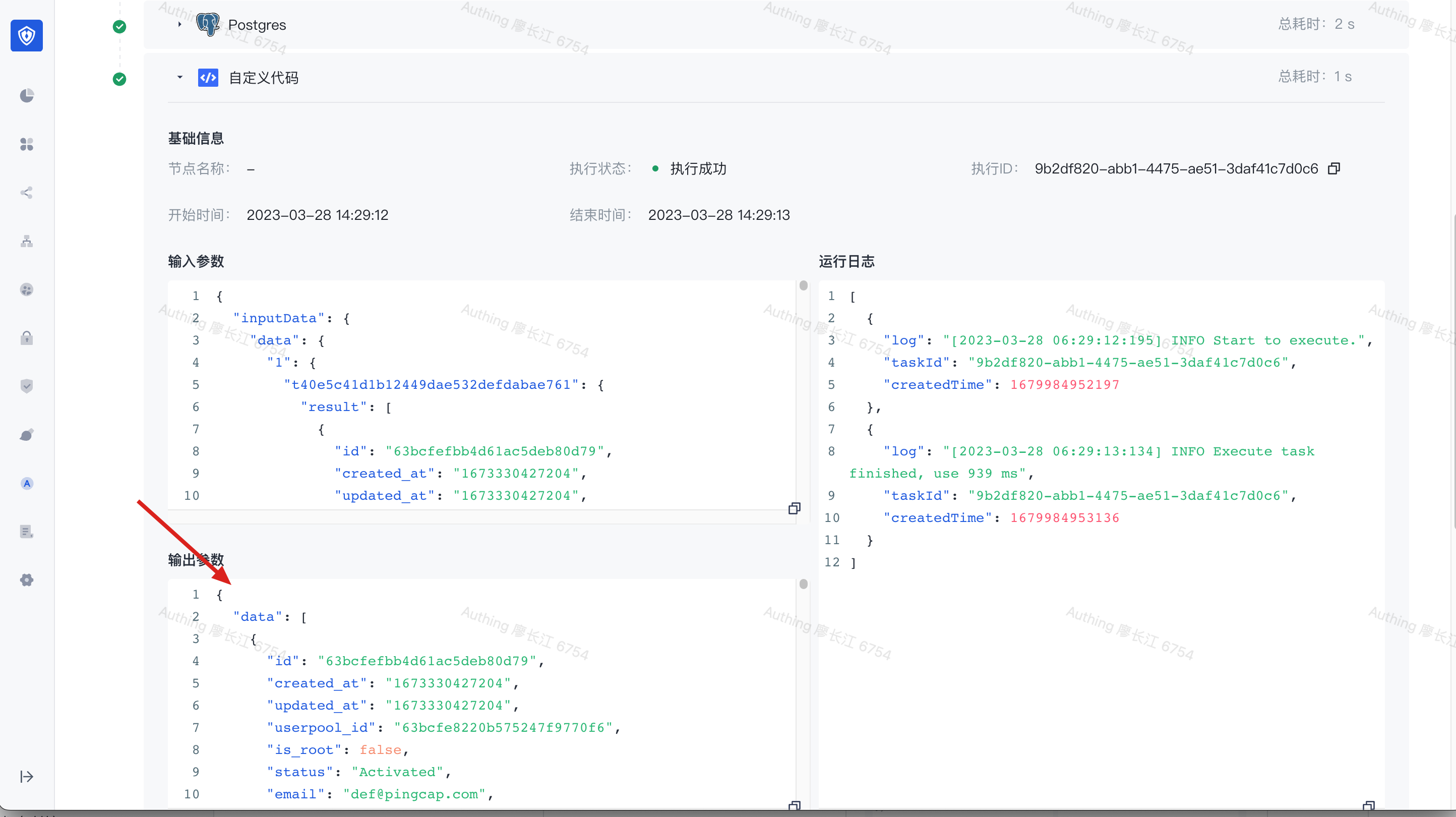The width and height of the screenshot is (1456, 817).
Task: Click the output parameters code scrollbar handle
Action: pyautogui.click(x=803, y=584)
